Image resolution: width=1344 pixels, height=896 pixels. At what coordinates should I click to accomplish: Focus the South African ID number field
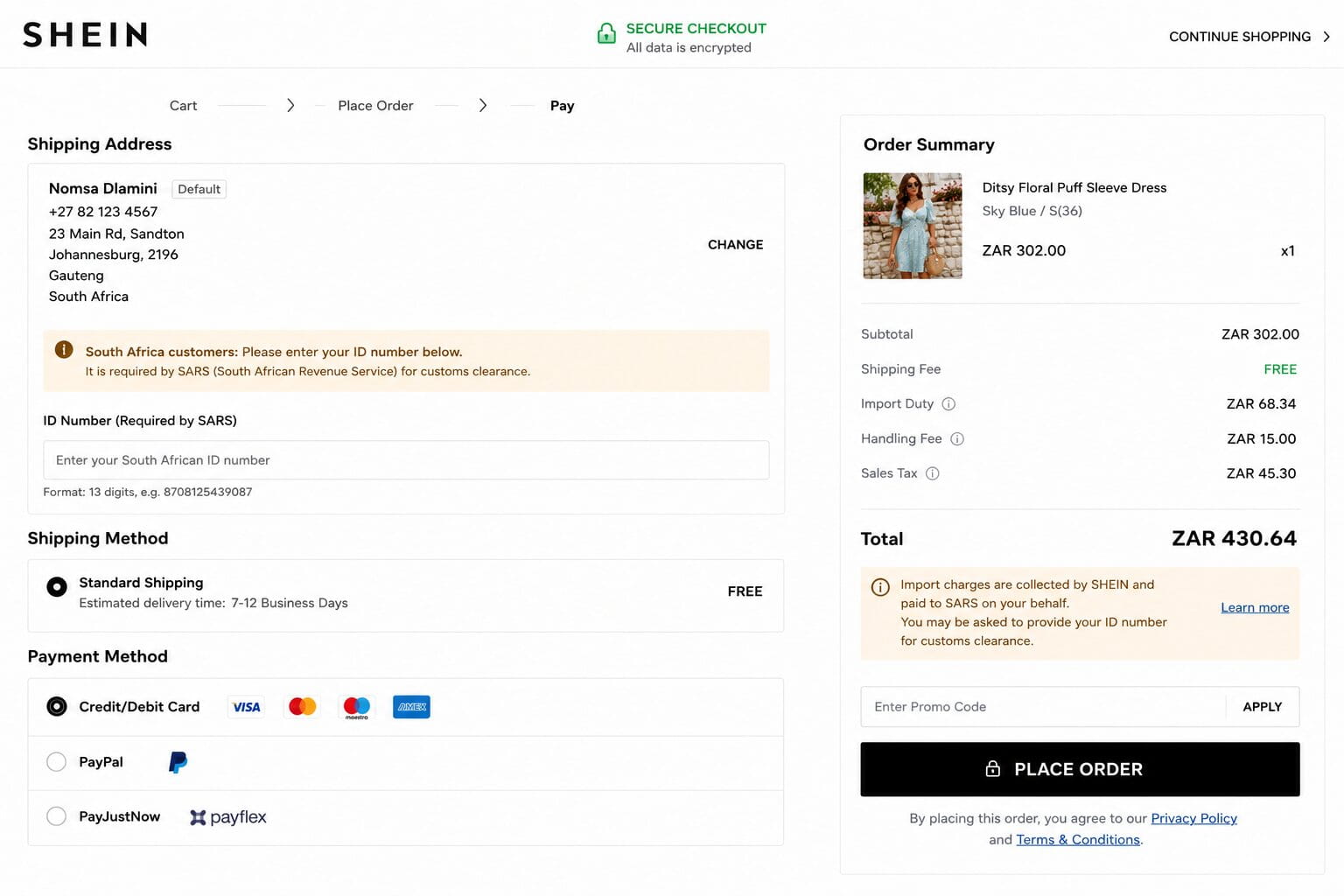pos(406,460)
